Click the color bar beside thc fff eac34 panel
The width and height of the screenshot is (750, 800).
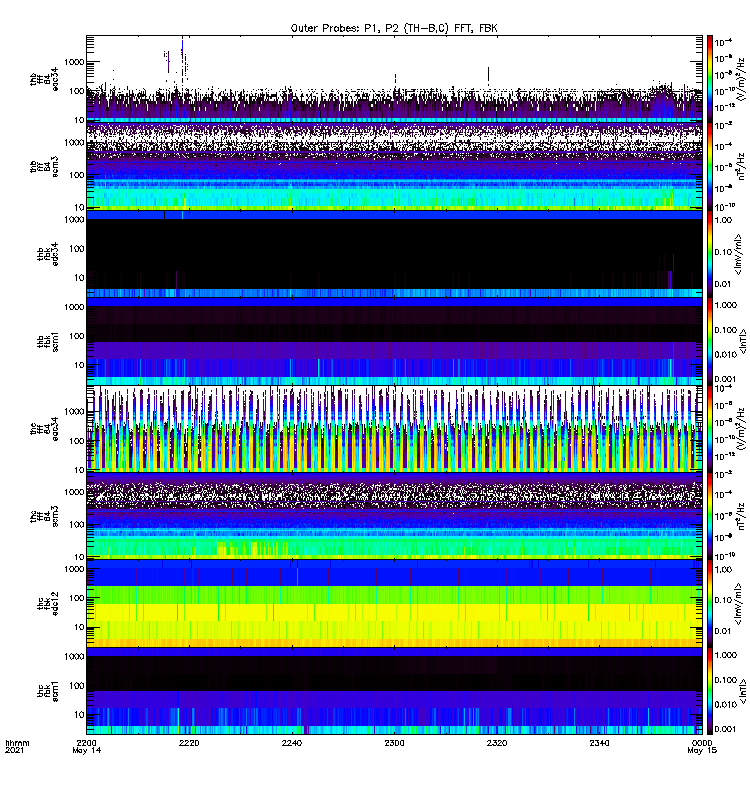click(x=710, y=428)
